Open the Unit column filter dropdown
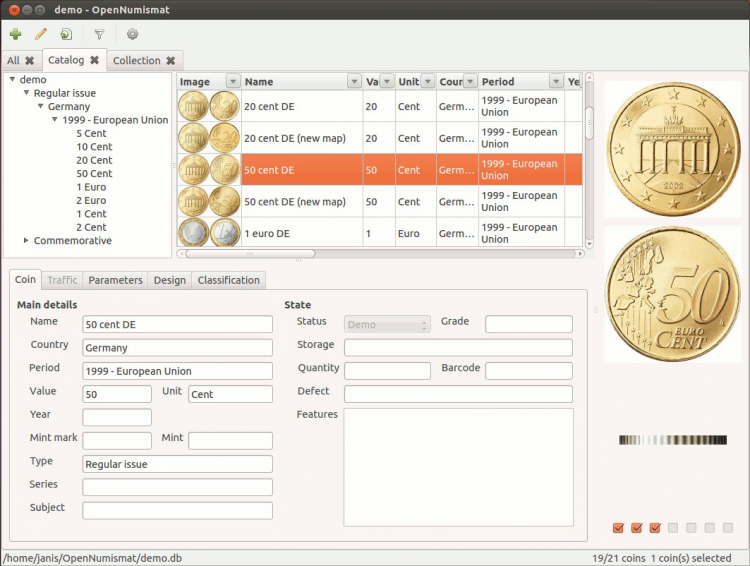This screenshot has width=750, height=566. pyautogui.click(x=428, y=82)
